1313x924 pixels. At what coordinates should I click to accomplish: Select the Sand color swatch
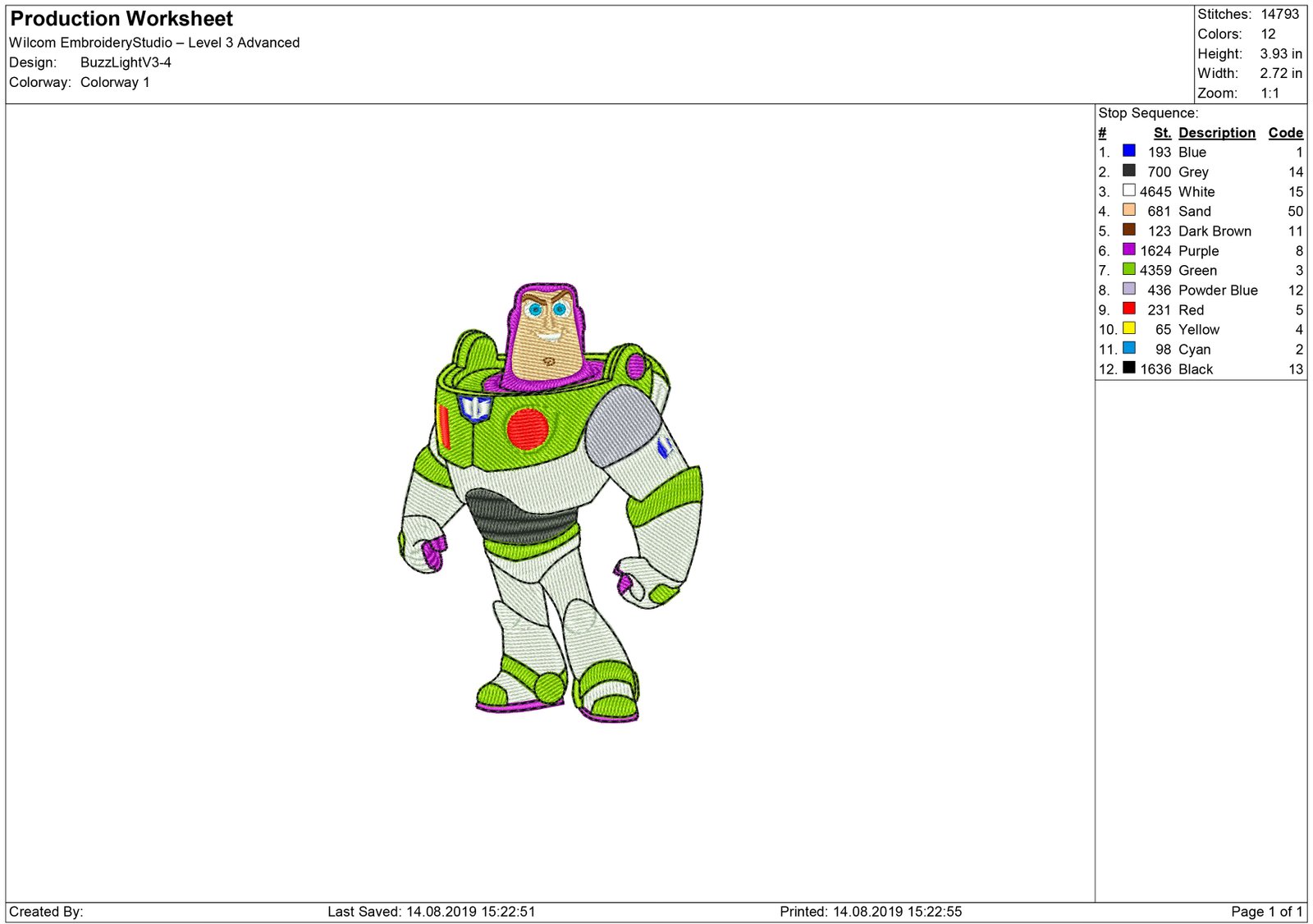tap(1129, 210)
